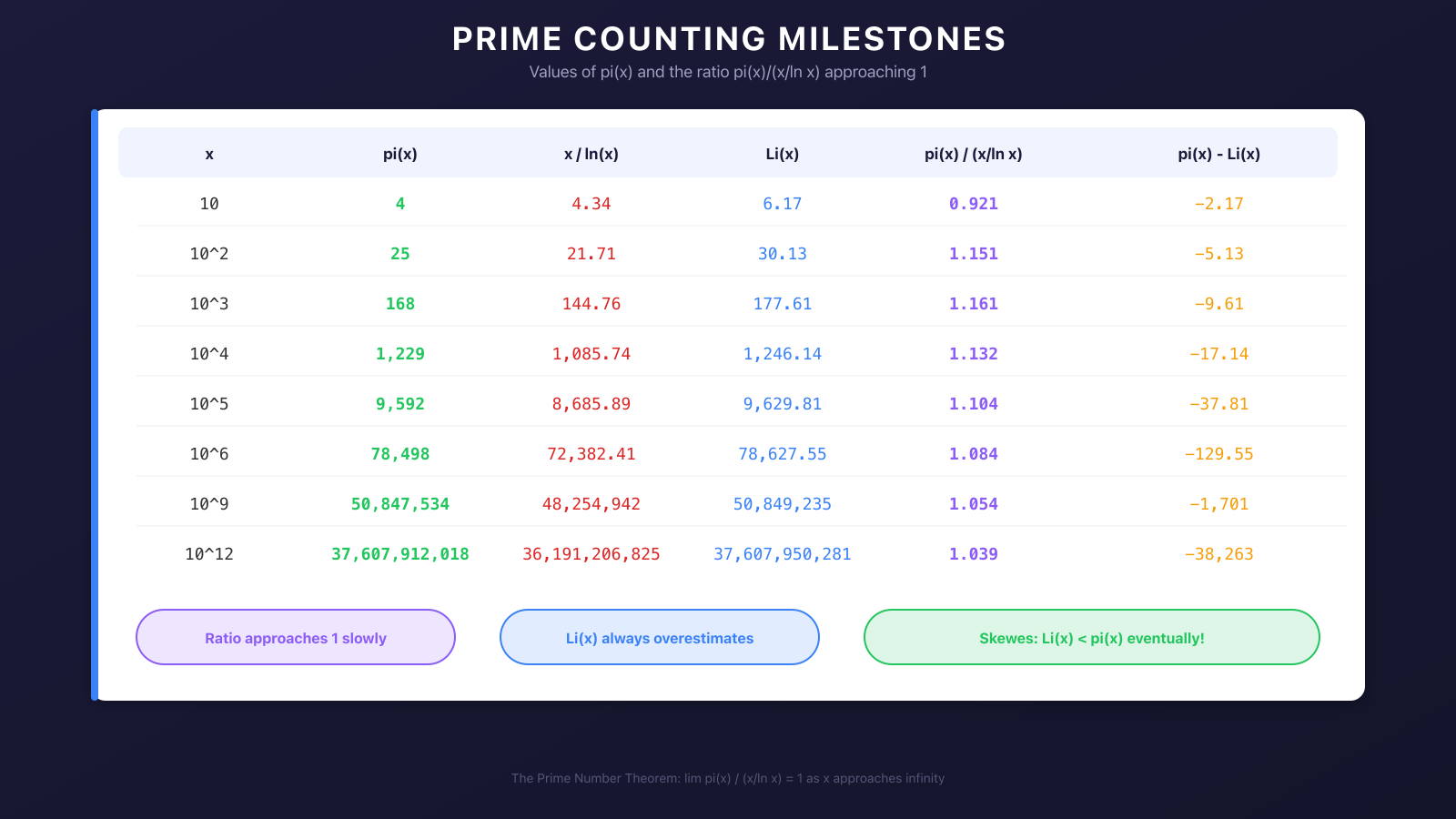Click the Prime Number Theorem footer text
This screenshot has width=1456, height=819.
click(x=728, y=778)
